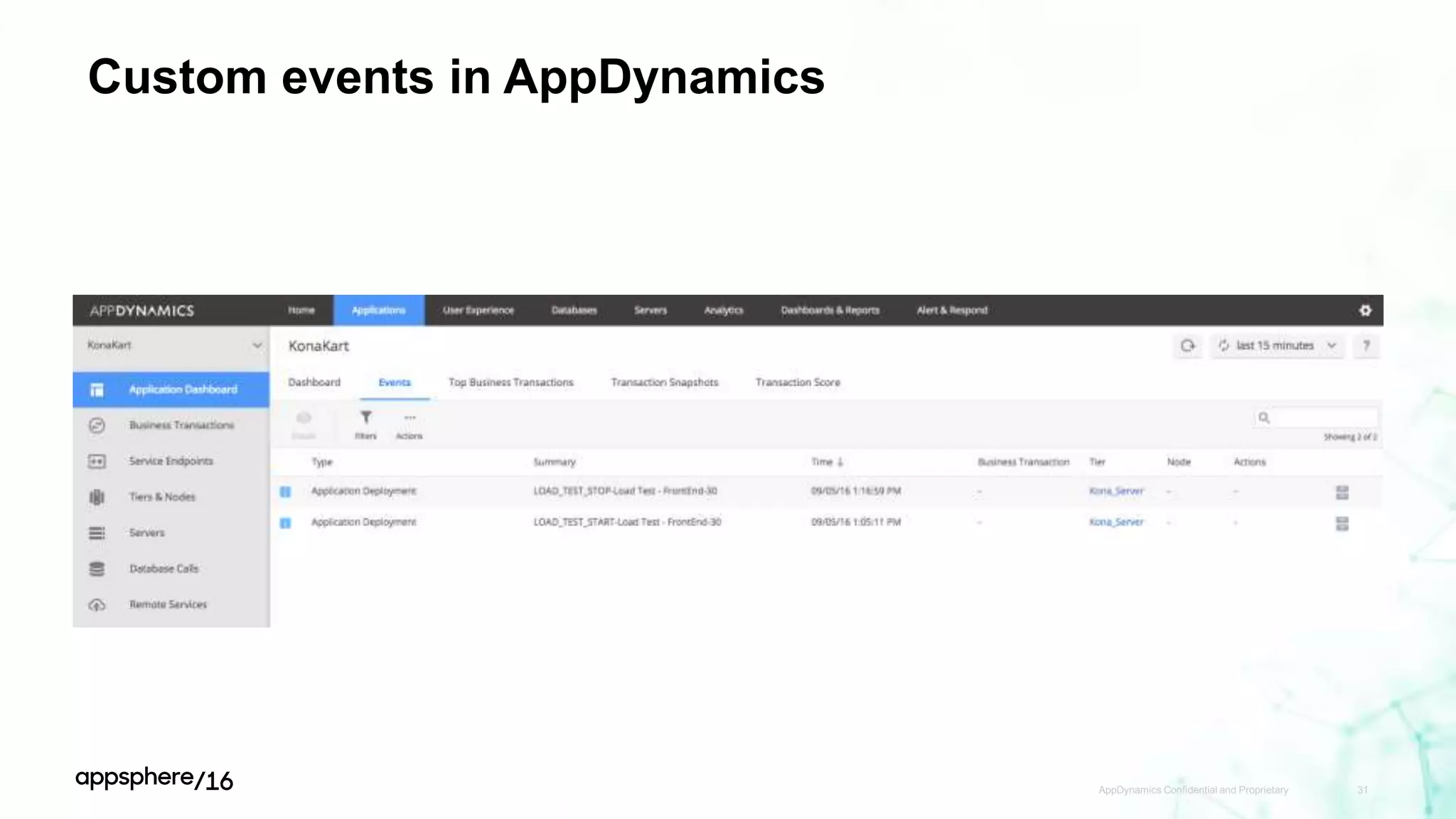Open Dashboards & Reports menu
1456x819 pixels.
pyautogui.click(x=830, y=310)
